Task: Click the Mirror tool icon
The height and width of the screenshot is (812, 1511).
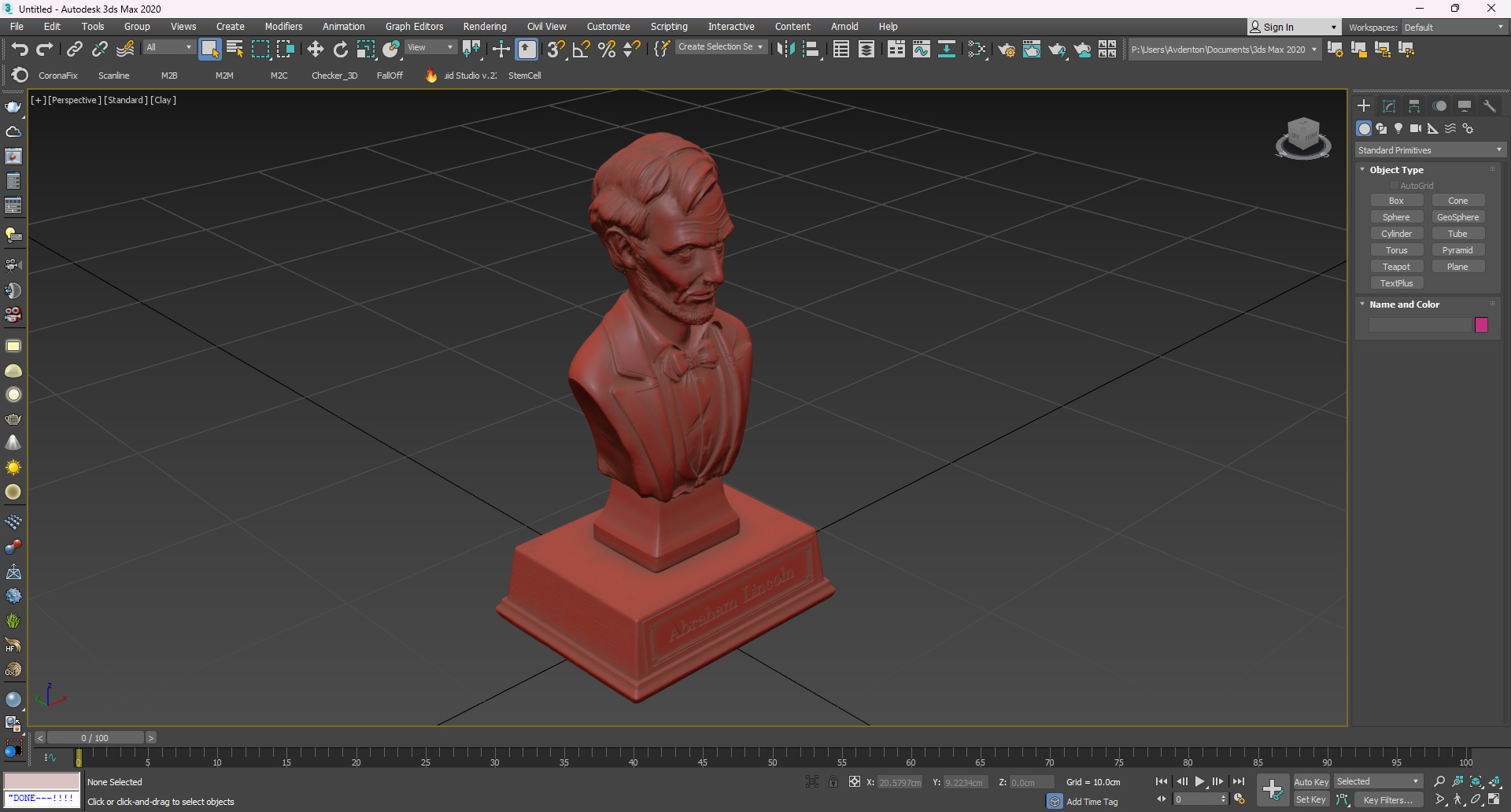Action: [x=785, y=50]
